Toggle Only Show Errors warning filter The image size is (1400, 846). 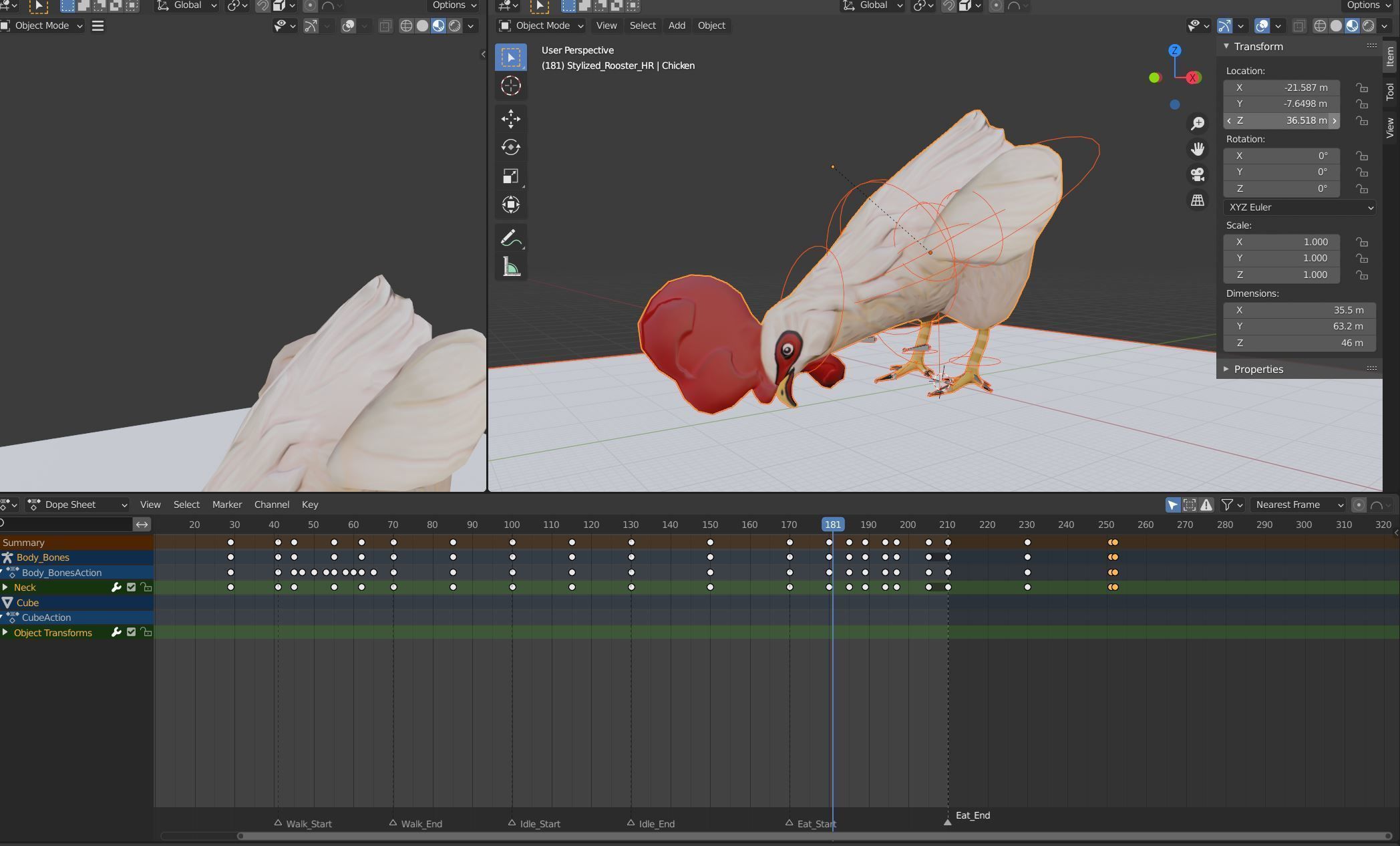click(1206, 505)
